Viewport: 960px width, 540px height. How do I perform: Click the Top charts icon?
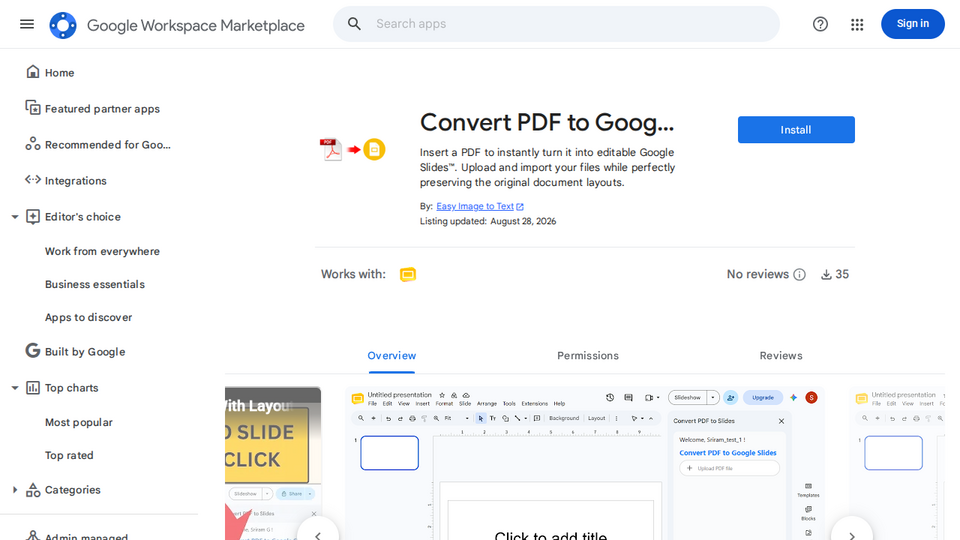pyautogui.click(x=33, y=388)
